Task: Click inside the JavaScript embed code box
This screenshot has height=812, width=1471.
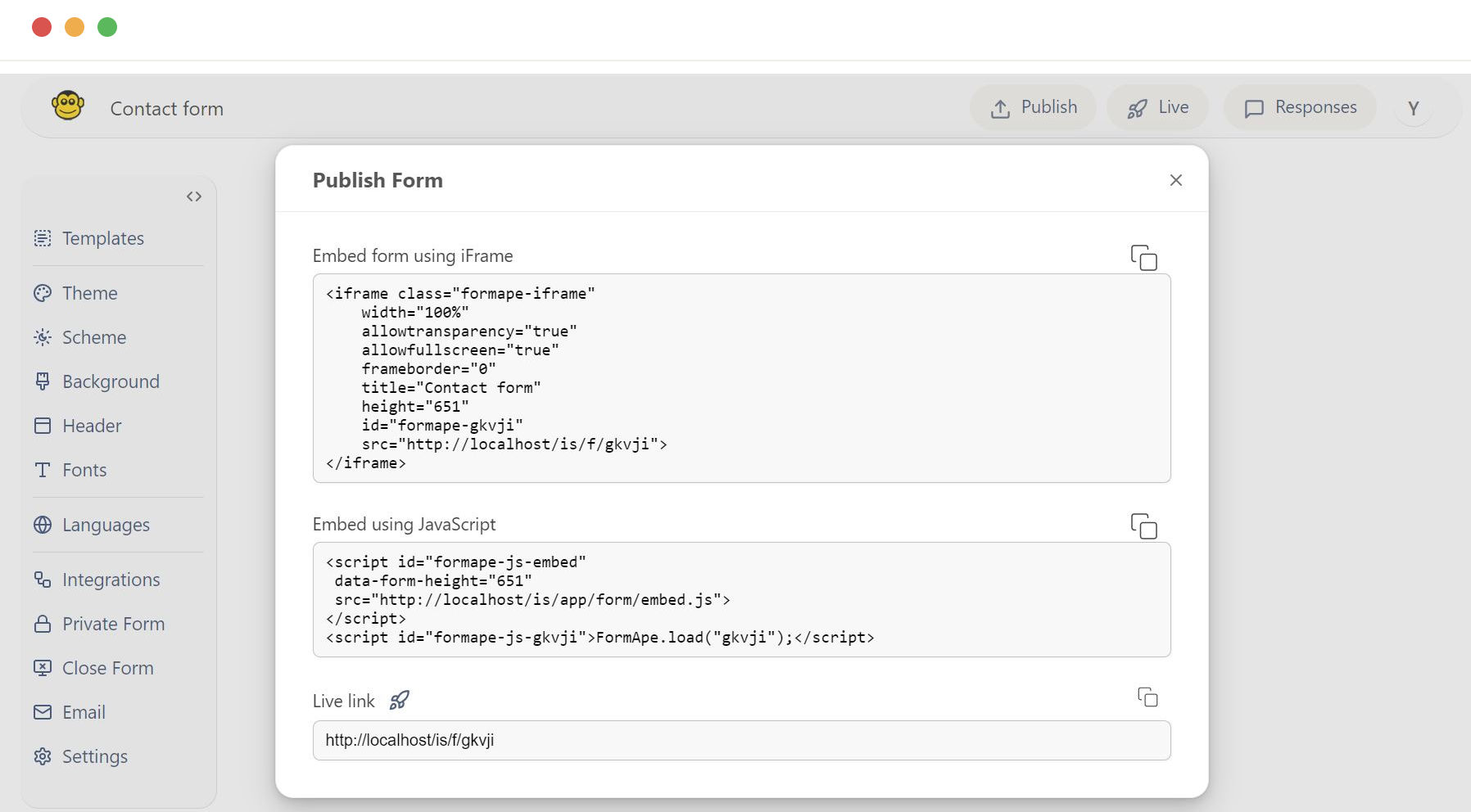Action: 742,600
